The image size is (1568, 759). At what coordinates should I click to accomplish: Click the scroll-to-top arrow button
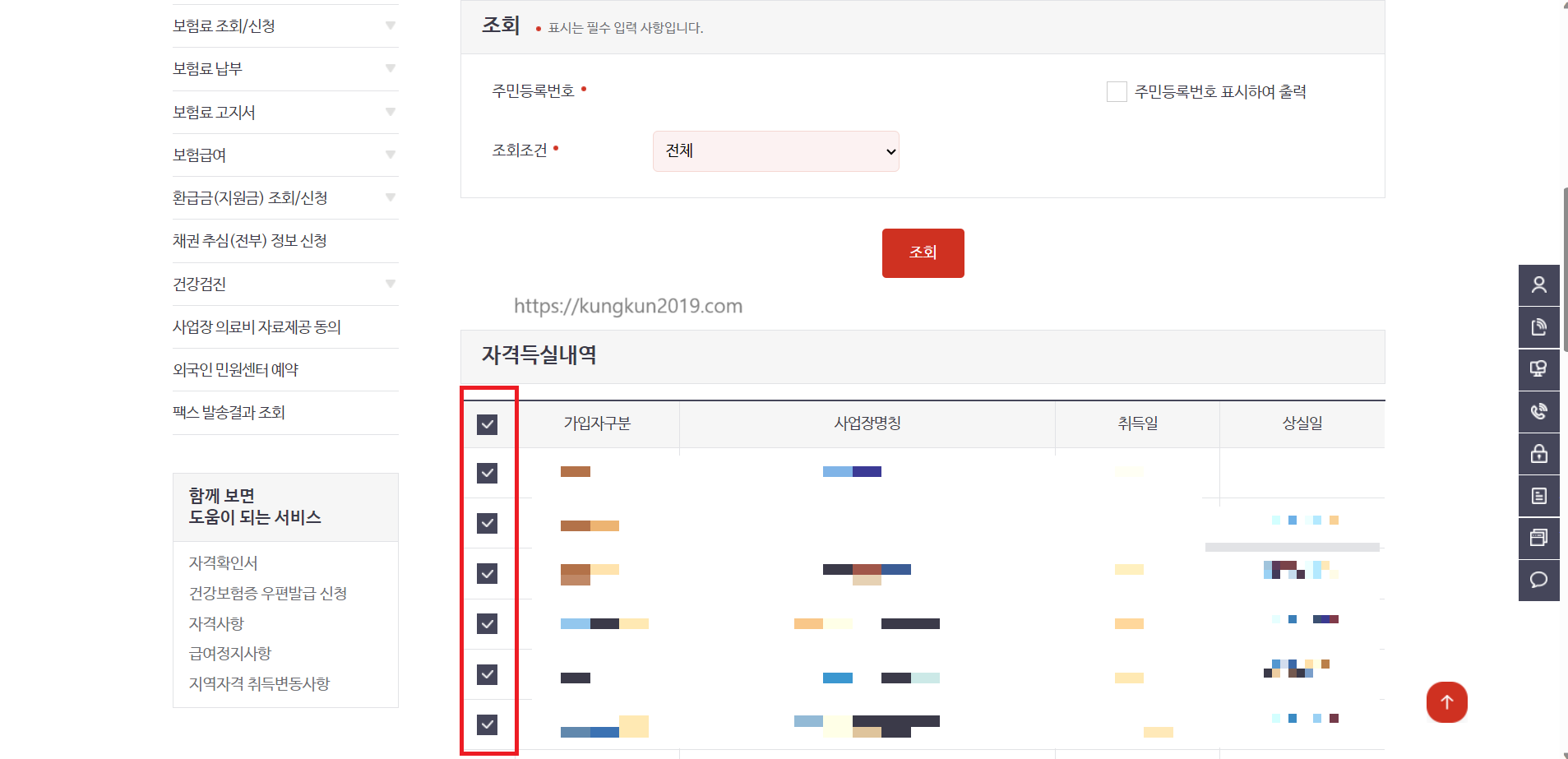pyautogui.click(x=1446, y=701)
